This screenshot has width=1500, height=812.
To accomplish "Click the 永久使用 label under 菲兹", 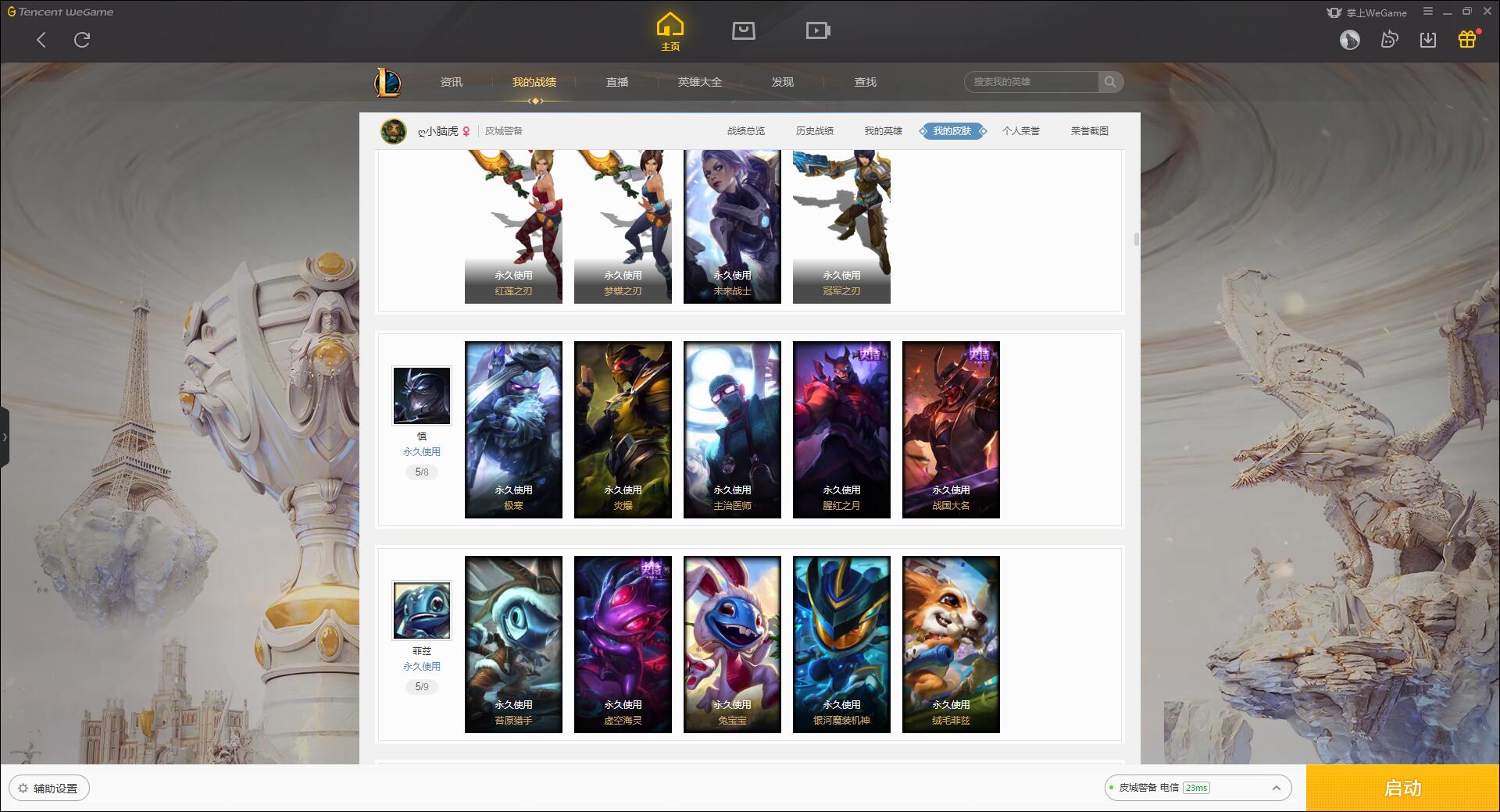I will click(422, 667).
